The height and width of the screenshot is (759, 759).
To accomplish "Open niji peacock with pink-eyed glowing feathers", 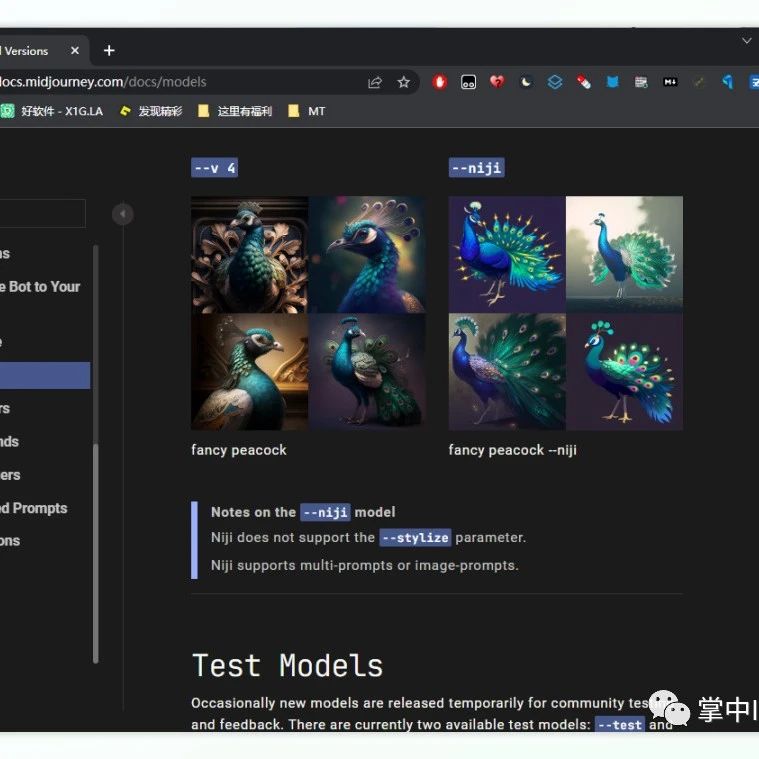I will 624,372.
